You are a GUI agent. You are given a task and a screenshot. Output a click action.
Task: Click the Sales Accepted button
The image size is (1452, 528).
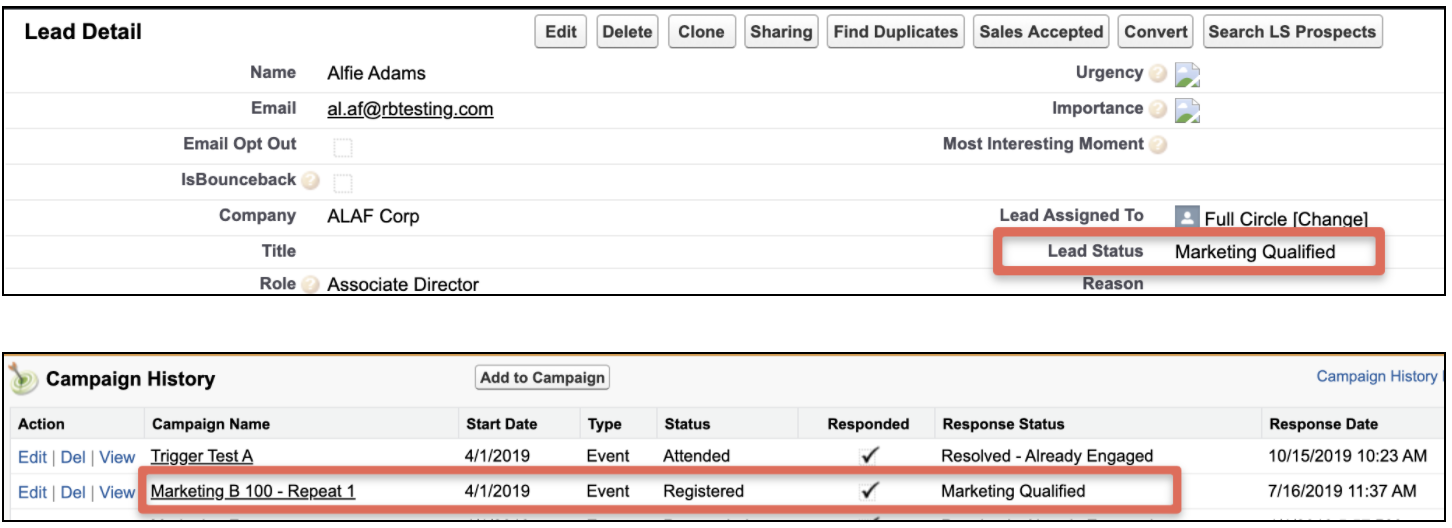click(x=1041, y=32)
